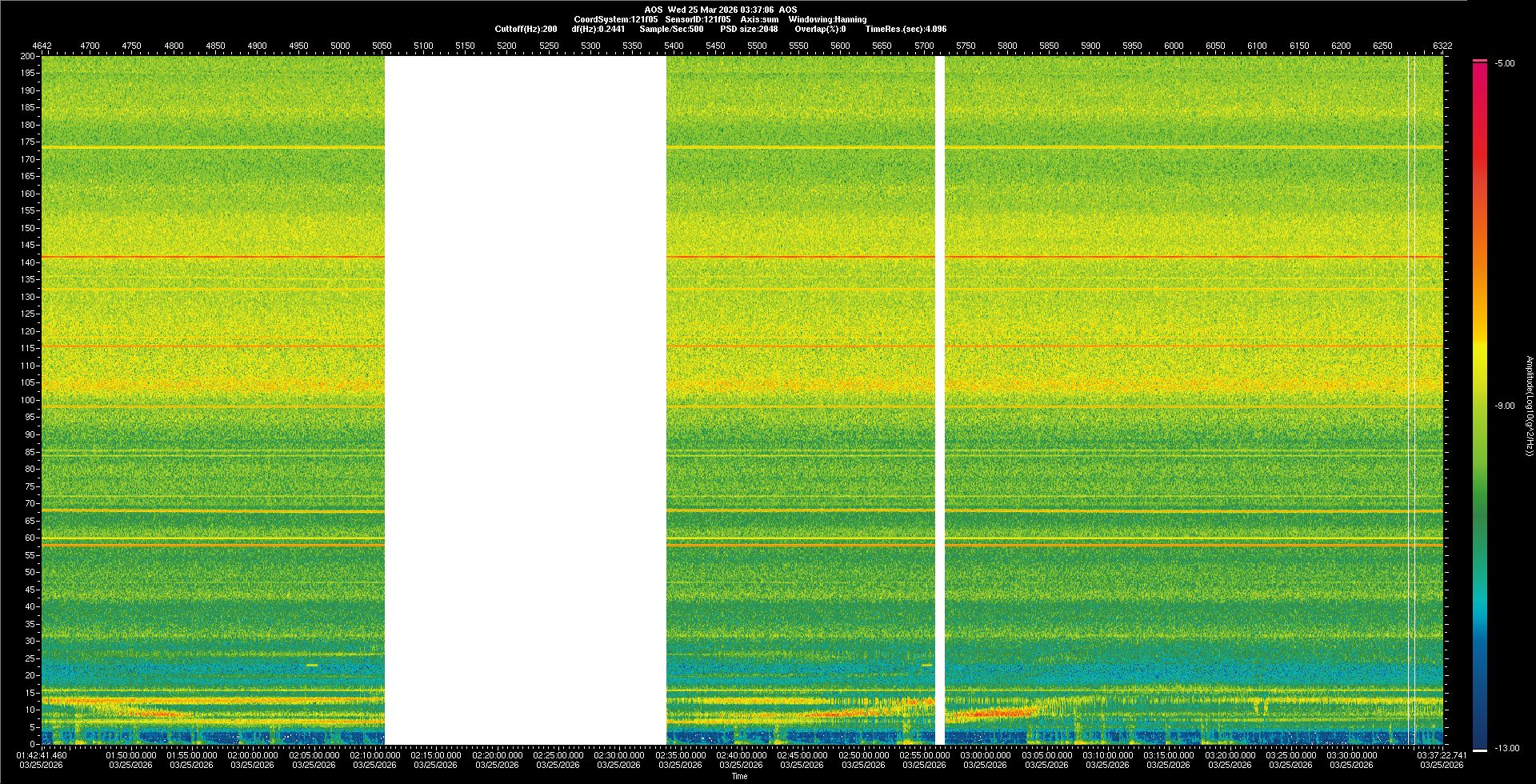Click the 03:00:00.000 time axis label

pos(986,754)
